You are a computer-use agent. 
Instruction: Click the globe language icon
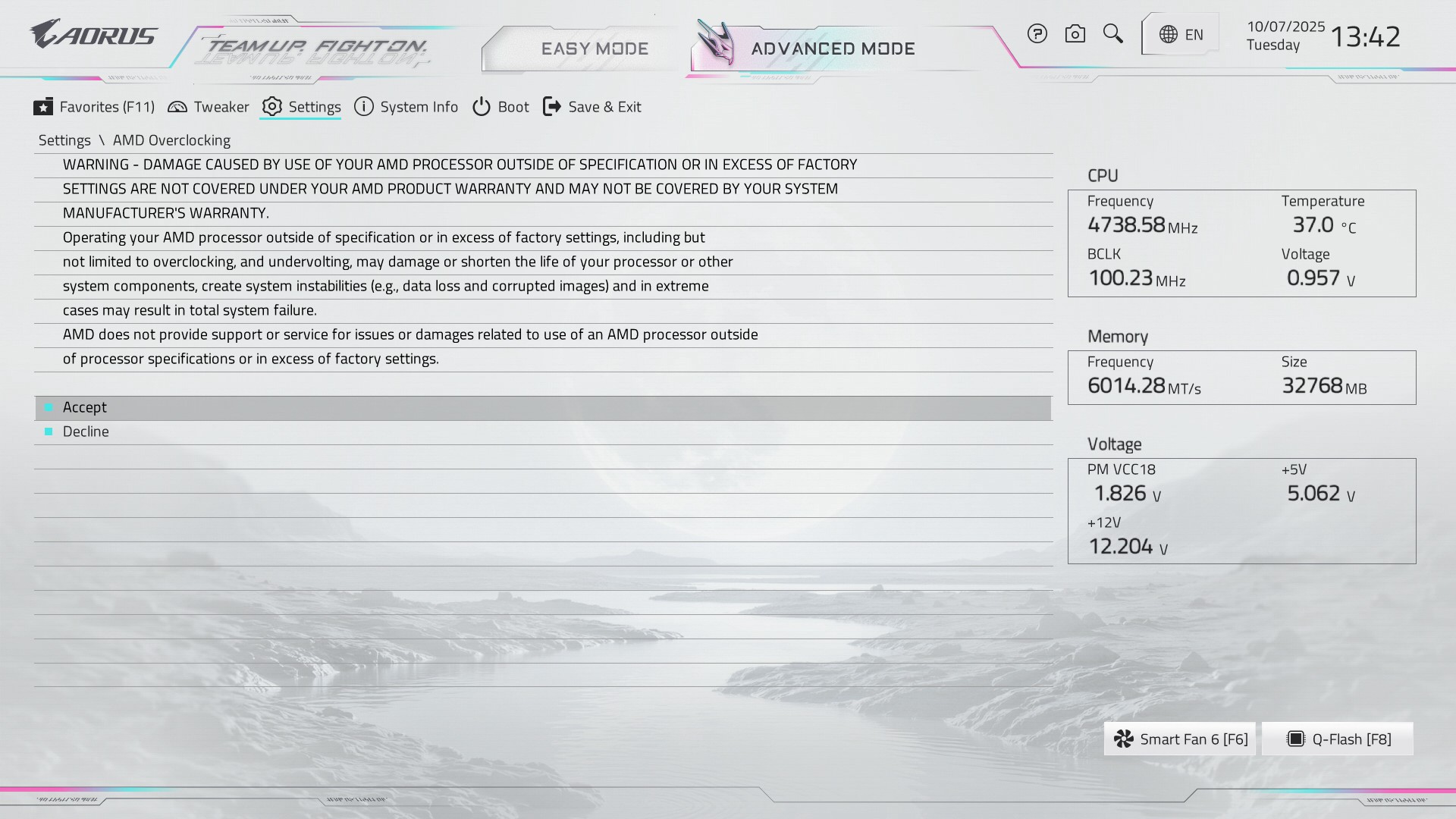[1168, 35]
